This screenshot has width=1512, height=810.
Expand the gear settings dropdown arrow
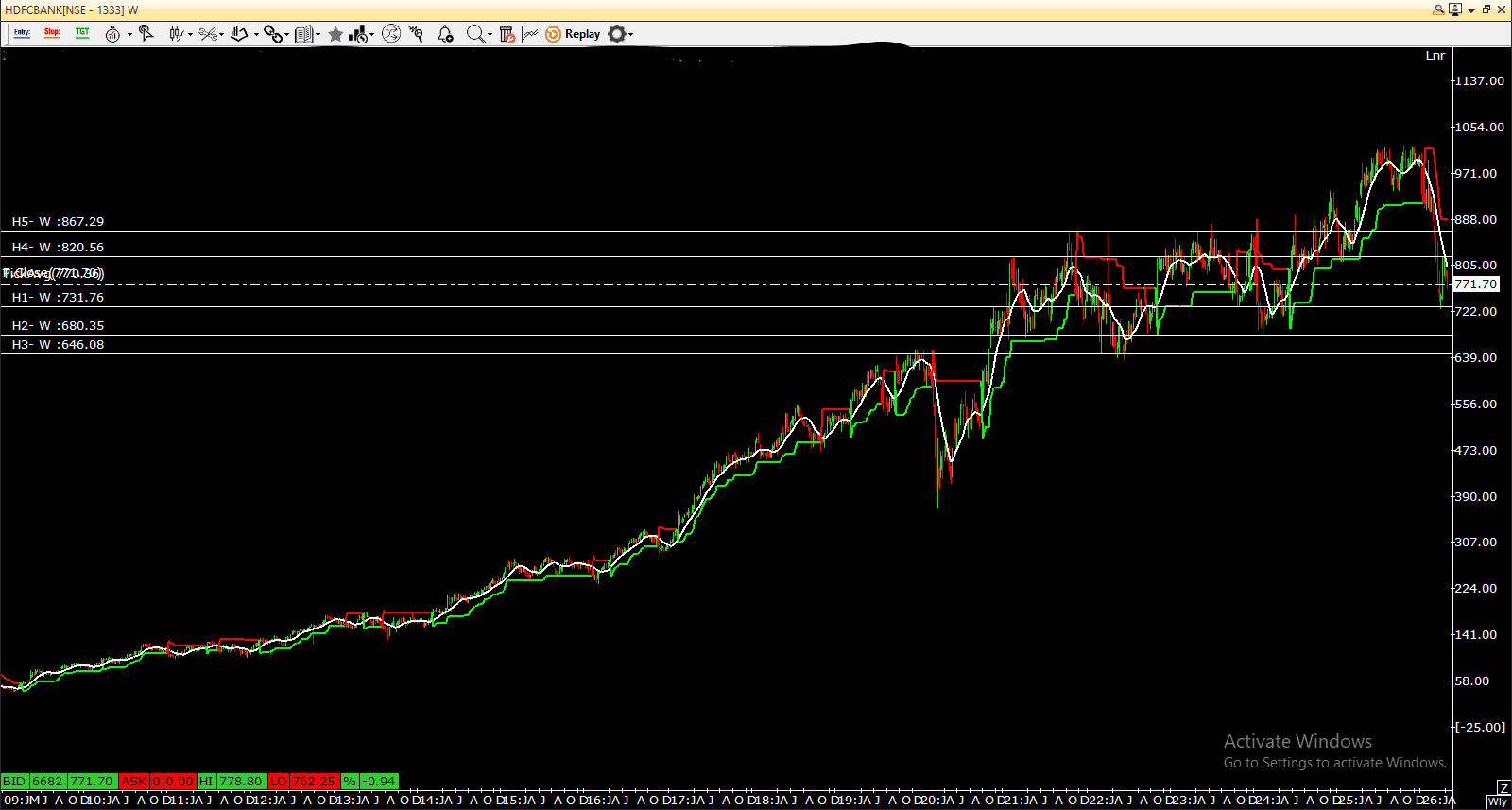pyautogui.click(x=630, y=35)
